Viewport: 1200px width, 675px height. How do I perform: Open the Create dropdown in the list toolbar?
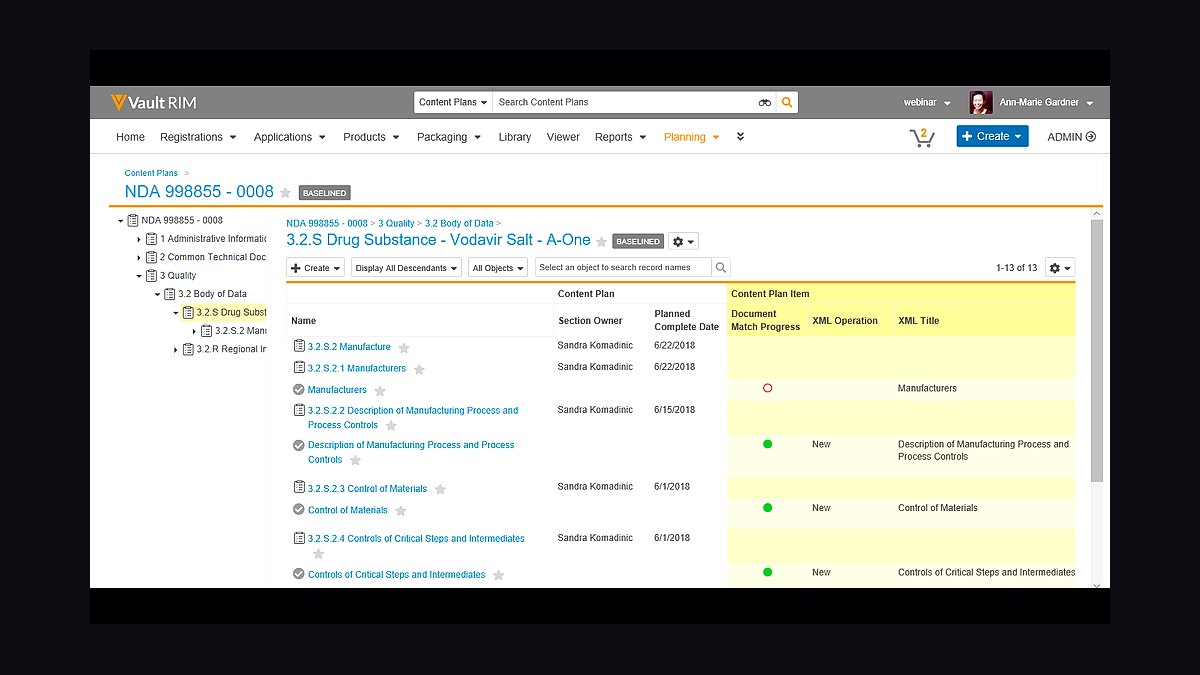(316, 268)
